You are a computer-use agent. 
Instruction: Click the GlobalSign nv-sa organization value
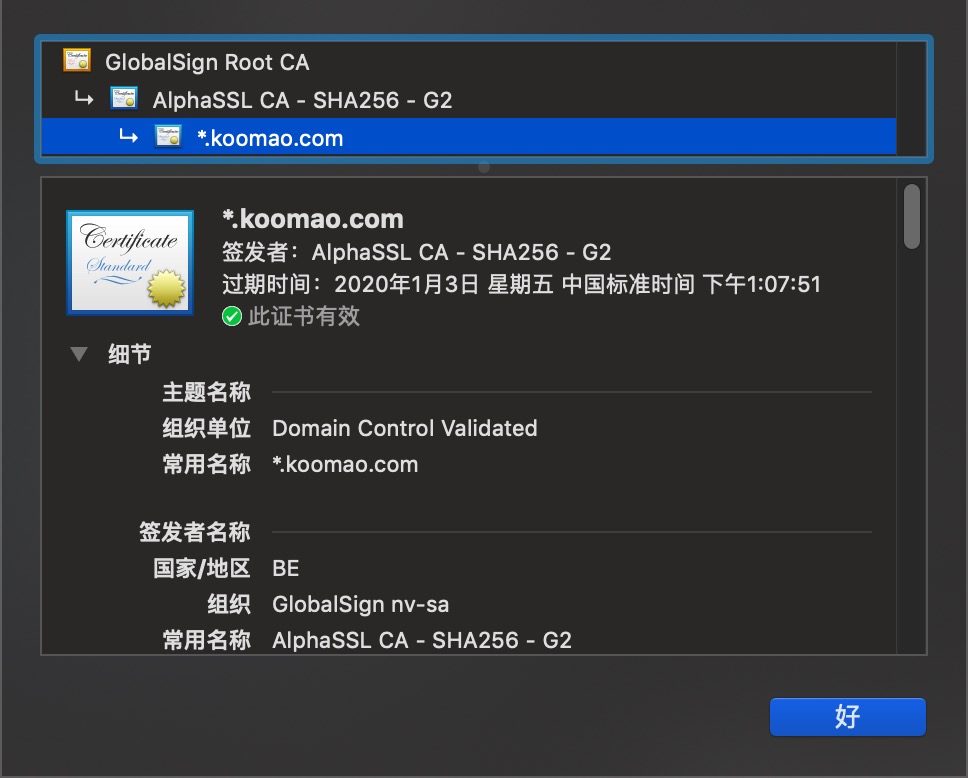click(361, 604)
